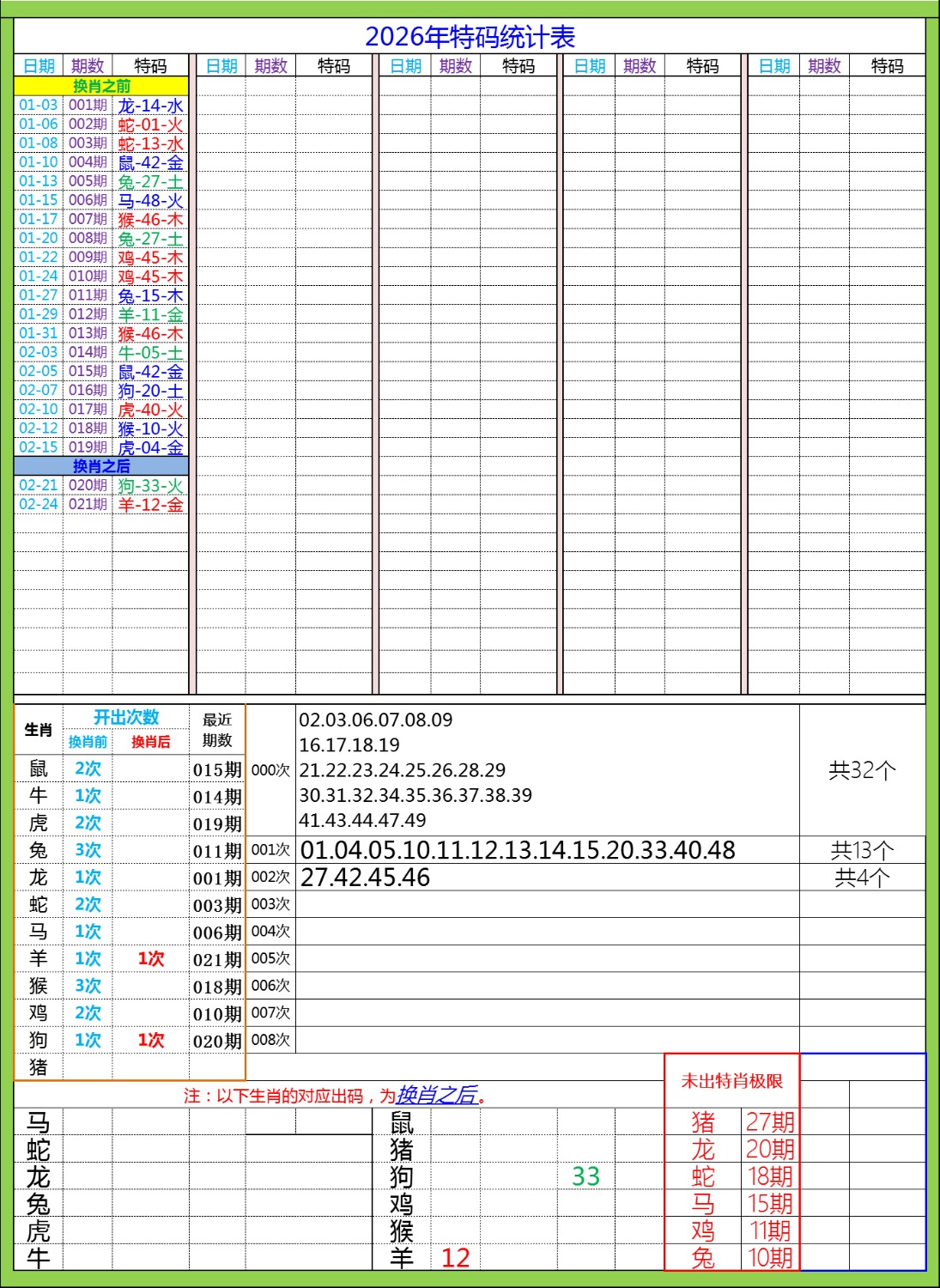This screenshot has height=1288, width=940.
Task: Select the "虎-04-金" cell for period 019
Action: pos(150,447)
